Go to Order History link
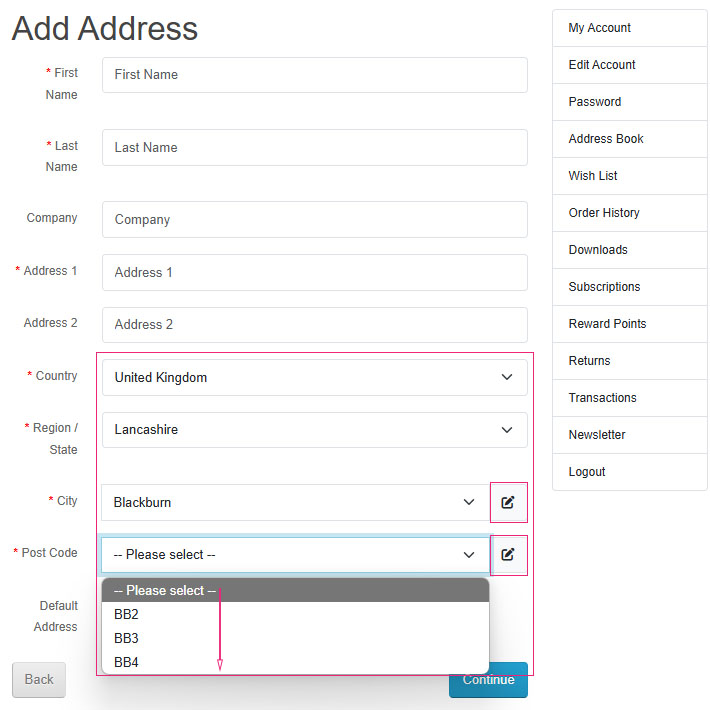Screen dimensions: 710x710 [604, 213]
